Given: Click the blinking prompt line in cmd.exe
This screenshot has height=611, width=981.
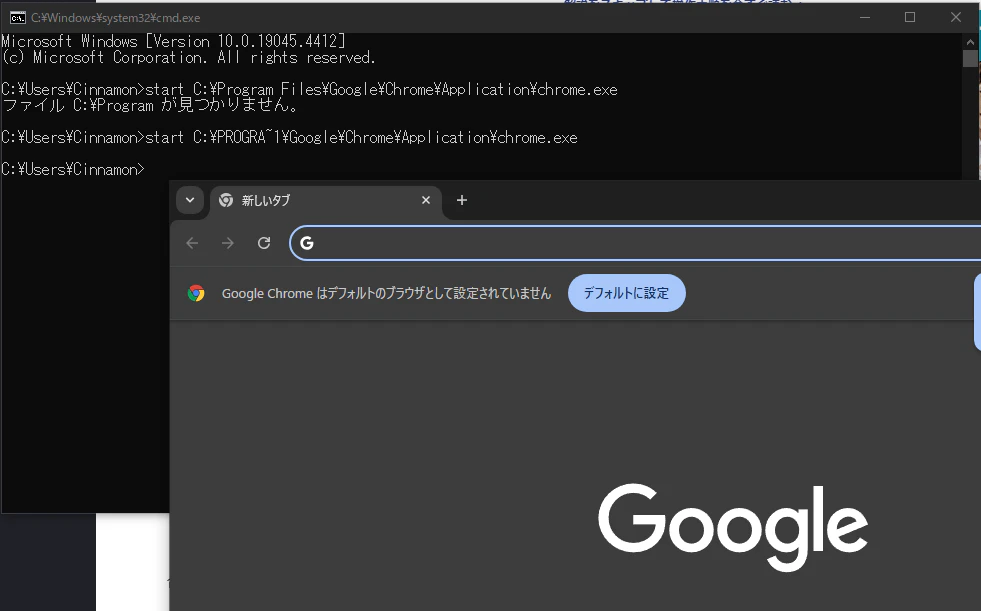Looking at the screenshot, I should [150, 168].
